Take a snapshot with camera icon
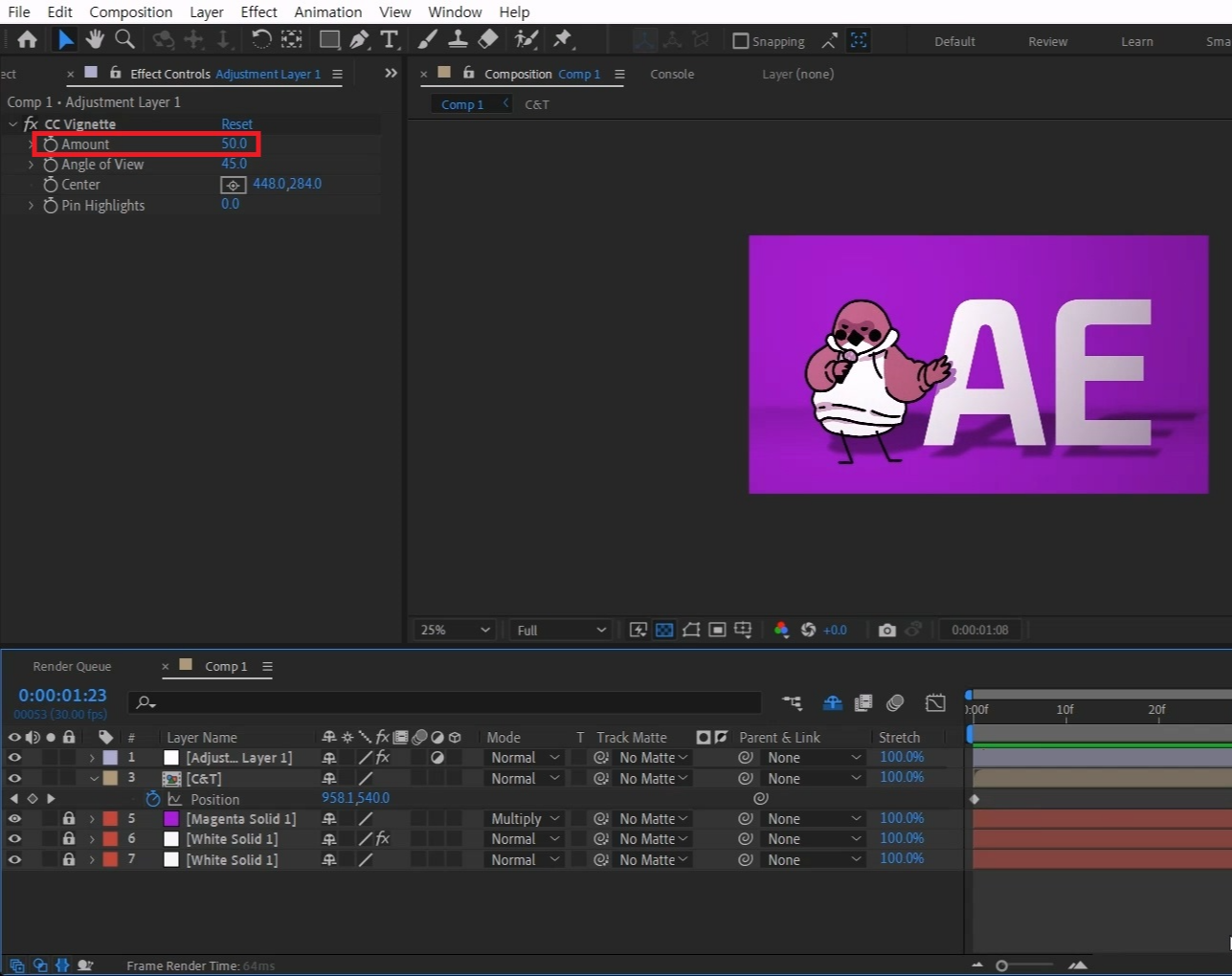1232x976 pixels. (x=887, y=630)
